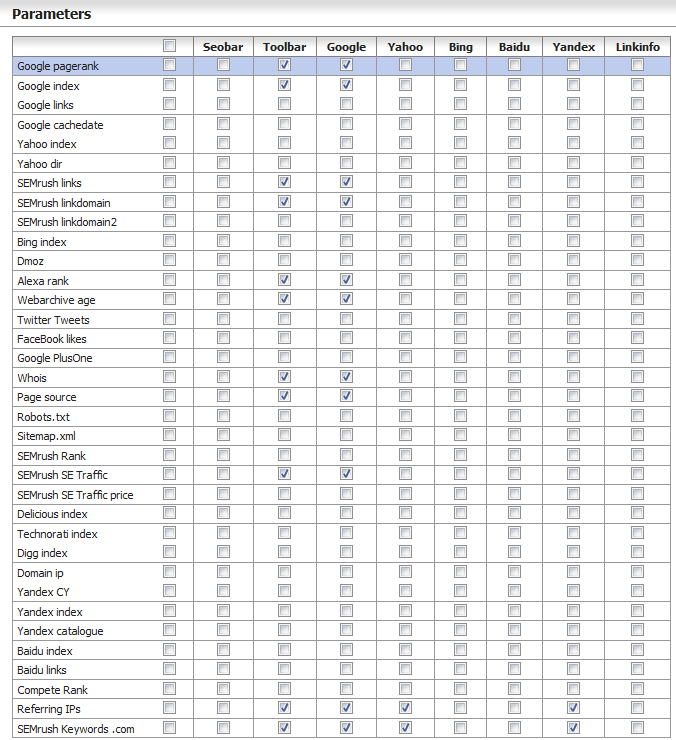This screenshot has width=676, height=740.
Task: Uncheck Yahoo for SEMrush Keywords .com
Action: [405, 727]
